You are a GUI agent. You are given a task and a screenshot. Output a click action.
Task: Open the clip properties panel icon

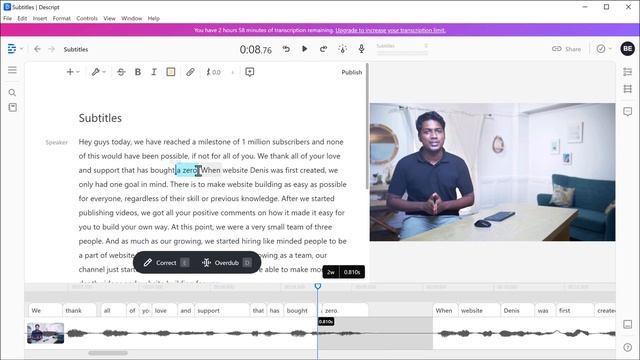click(628, 89)
